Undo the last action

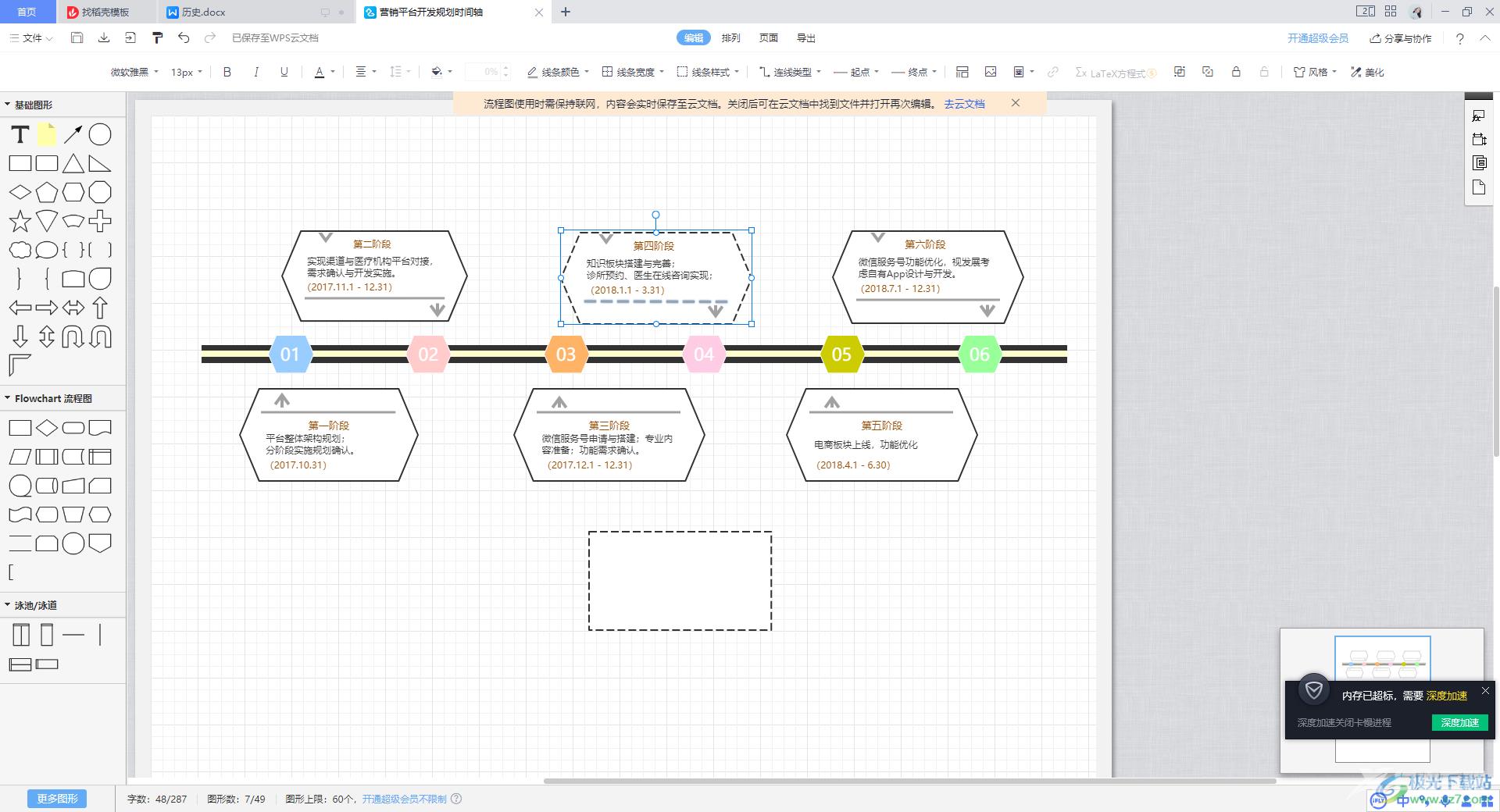[184, 37]
